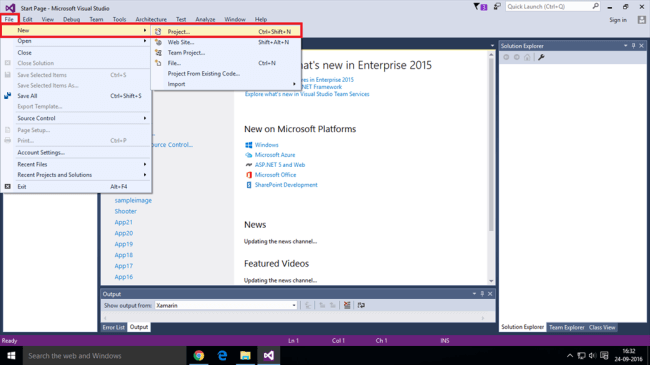Close the Solution Explorer panel
Screen dimensions: 650x365
(641, 46)
